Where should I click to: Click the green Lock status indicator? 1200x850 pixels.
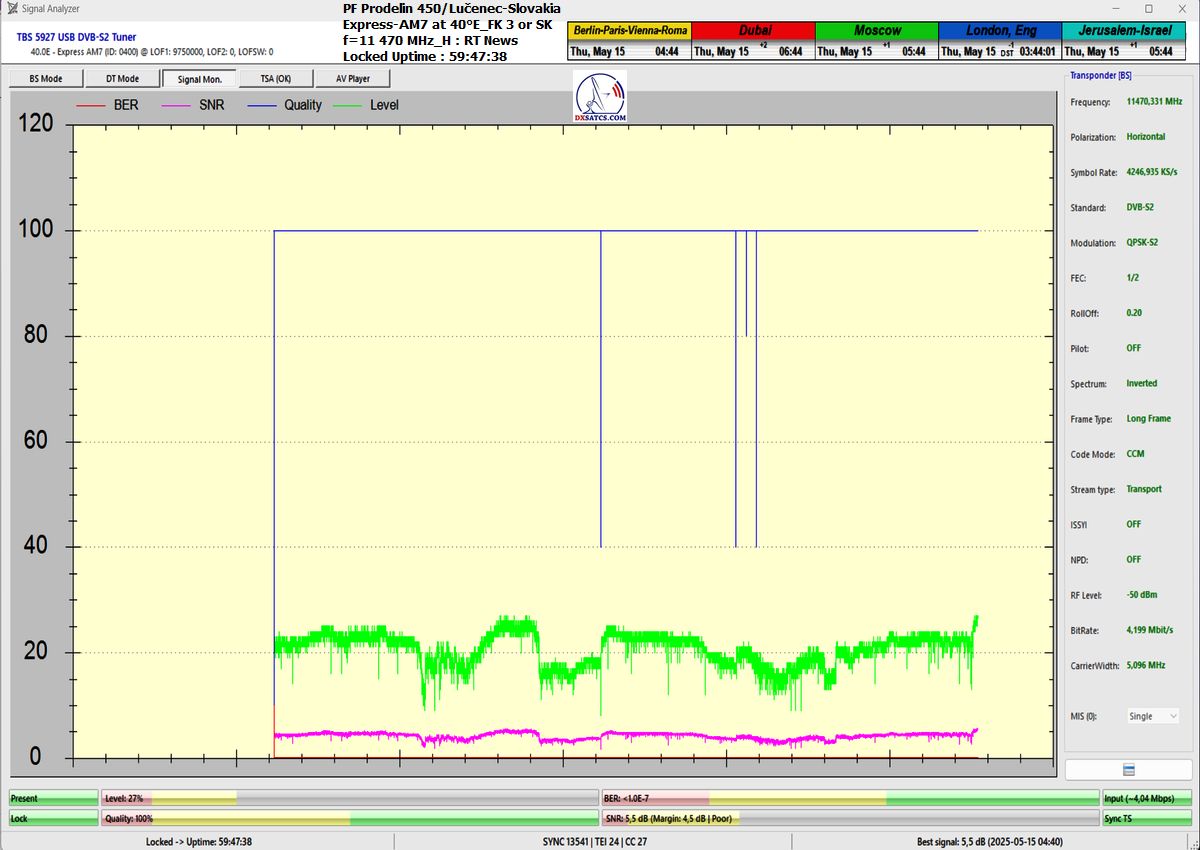tap(52, 818)
